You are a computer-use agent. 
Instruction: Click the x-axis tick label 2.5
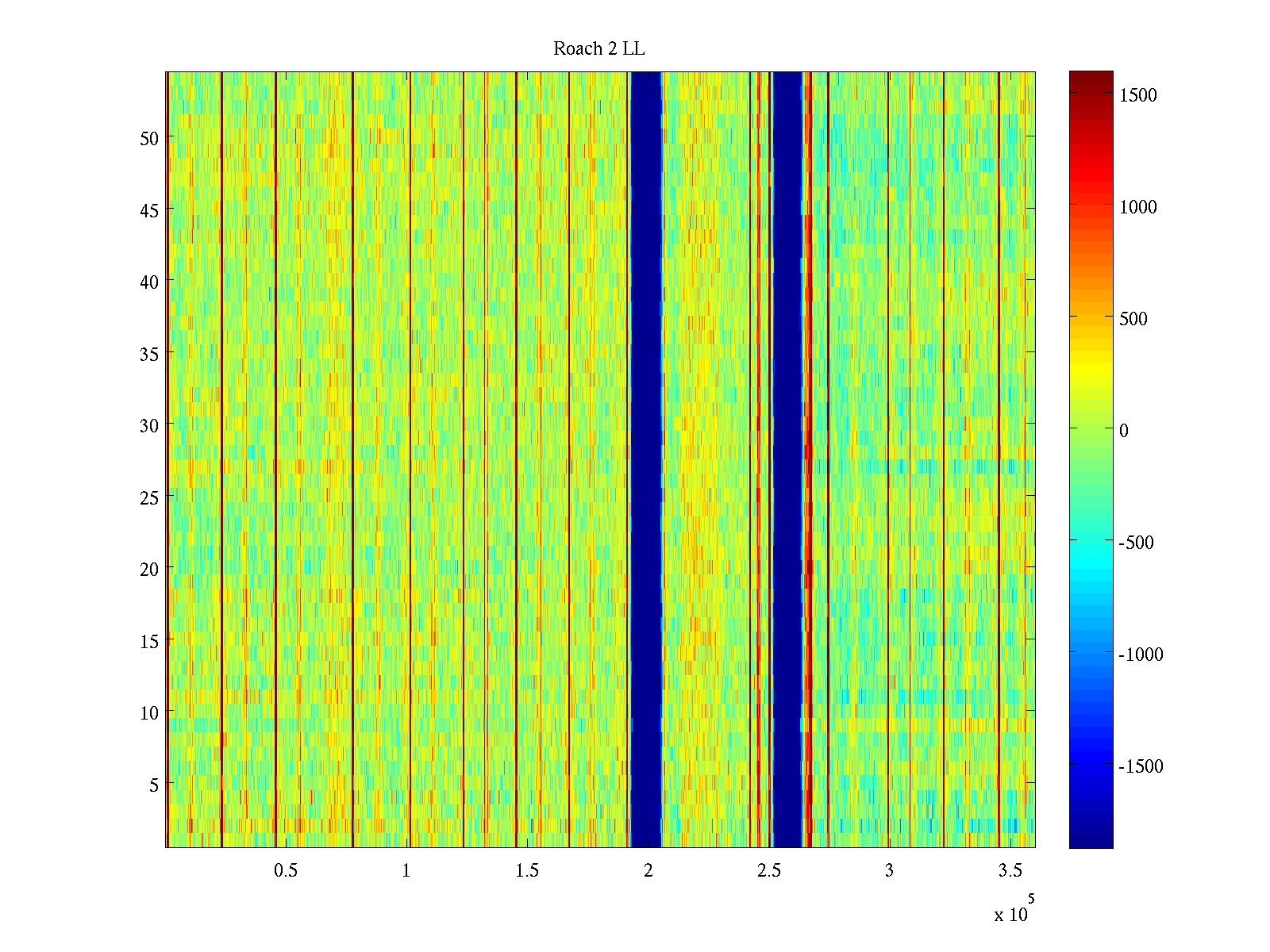click(x=768, y=871)
